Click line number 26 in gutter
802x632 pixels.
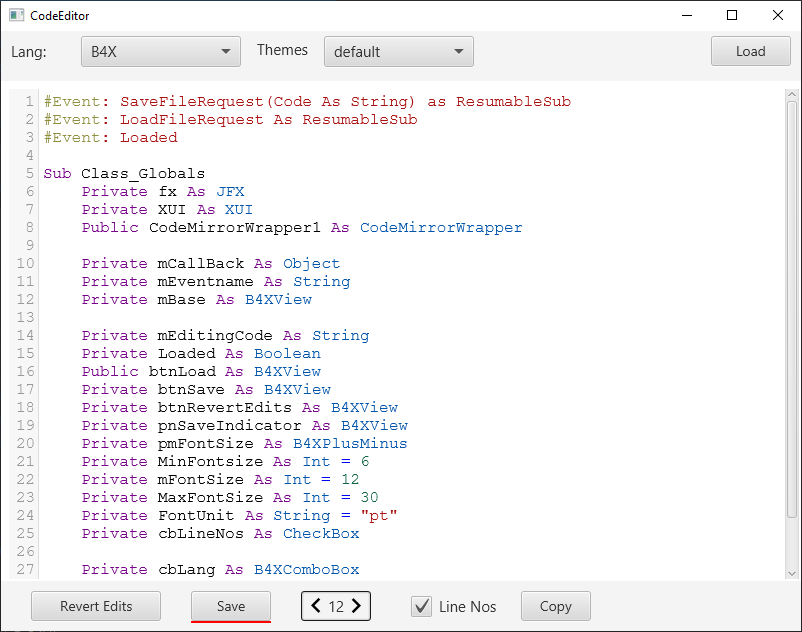click(x=25, y=551)
